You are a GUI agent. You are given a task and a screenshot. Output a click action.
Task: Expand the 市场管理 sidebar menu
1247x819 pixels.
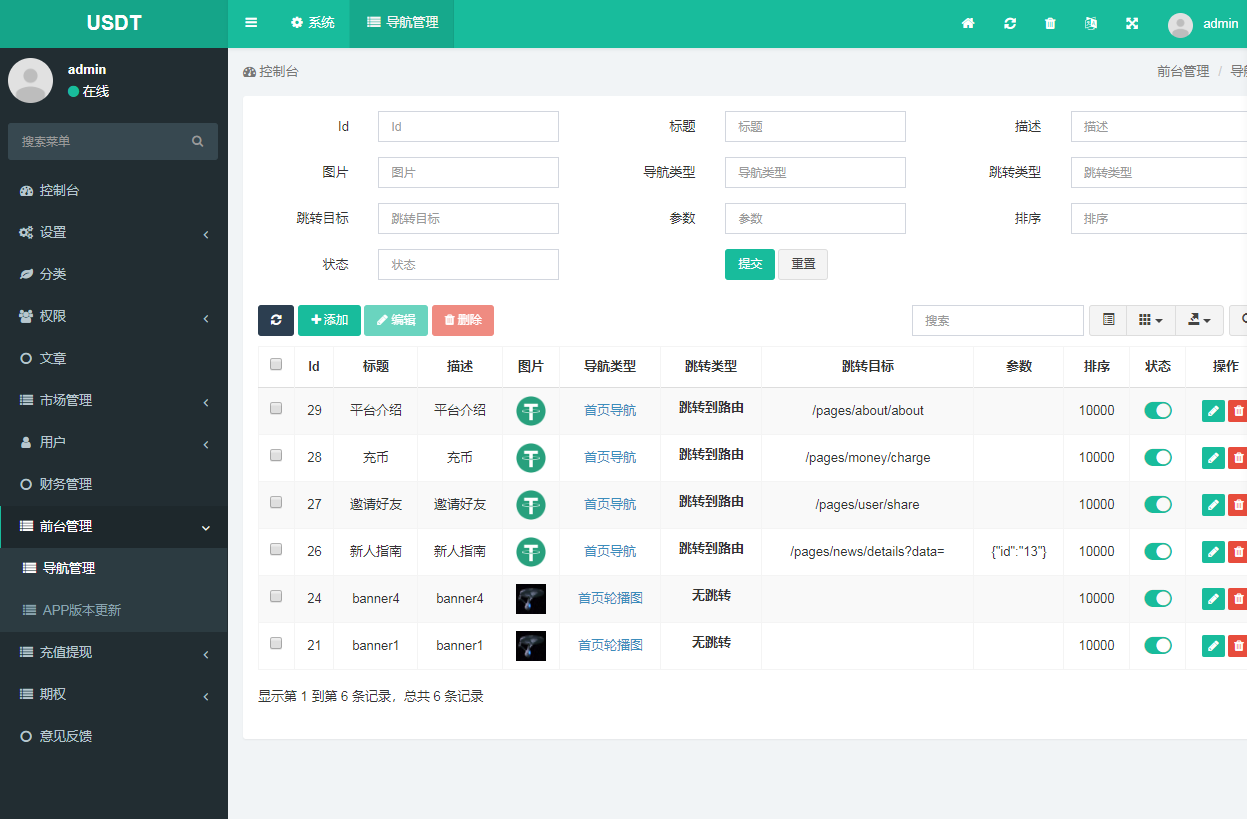click(114, 400)
